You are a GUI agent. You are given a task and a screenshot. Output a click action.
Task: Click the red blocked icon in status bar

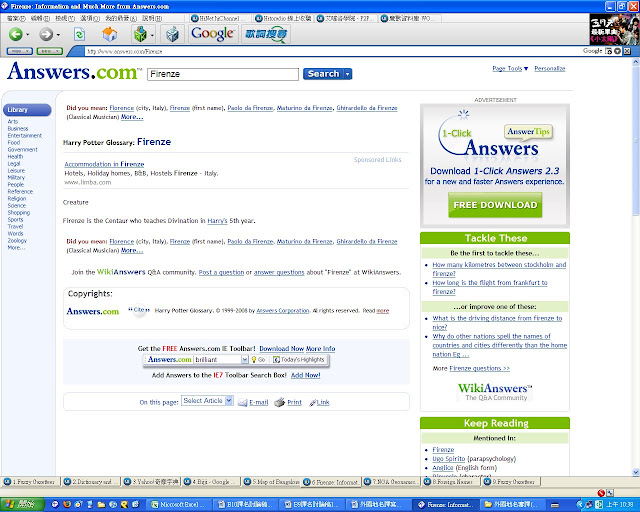click(x=600, y=493)
